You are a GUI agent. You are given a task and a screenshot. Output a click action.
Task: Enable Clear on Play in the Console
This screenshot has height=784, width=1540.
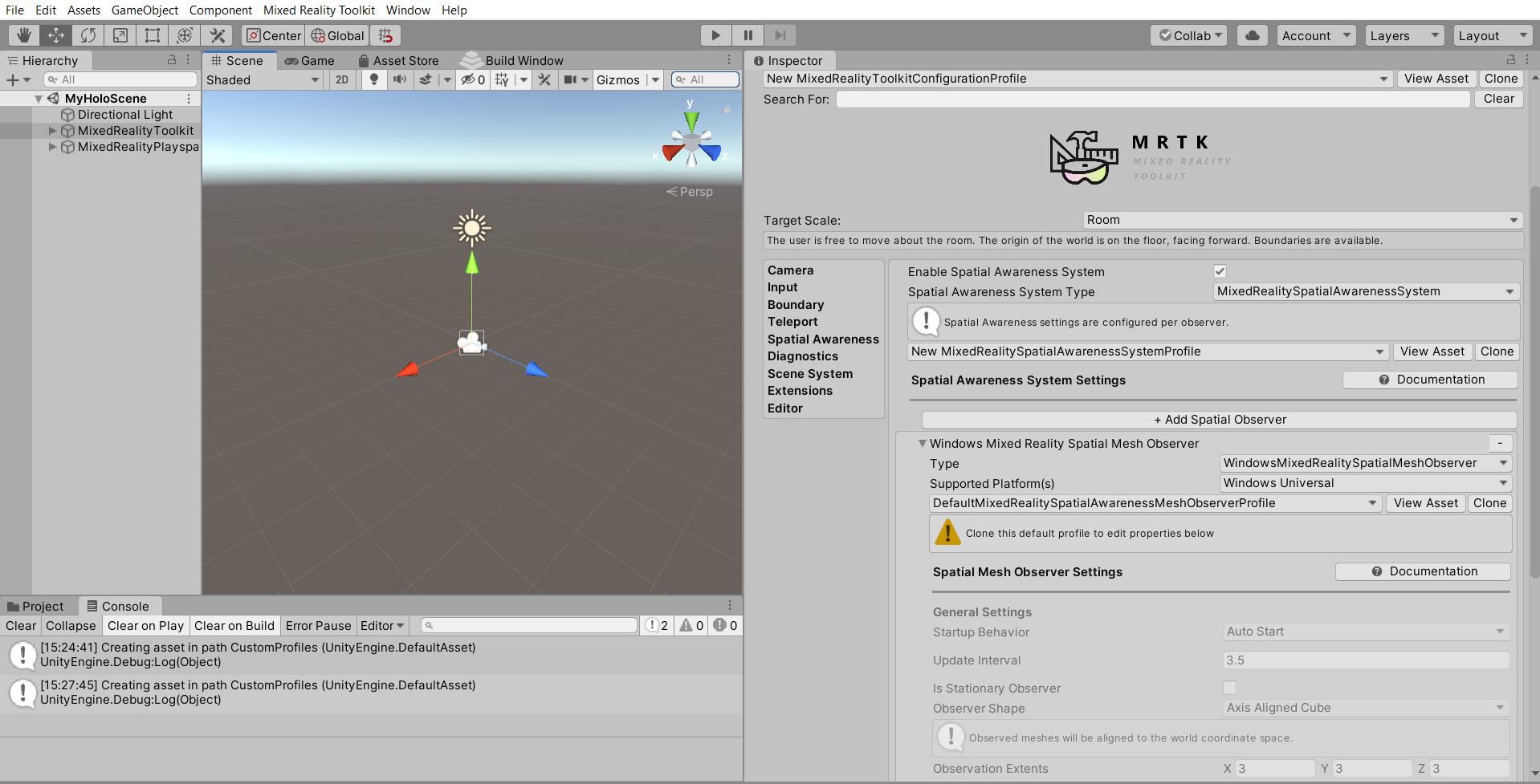145,625
